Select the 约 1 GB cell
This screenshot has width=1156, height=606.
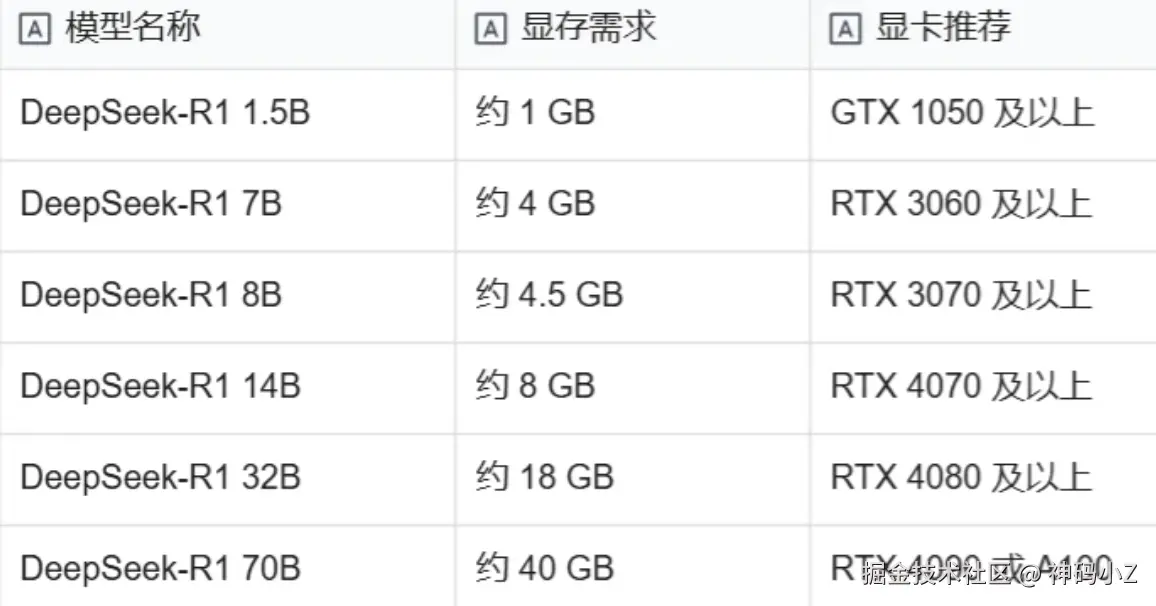[535, 113]
